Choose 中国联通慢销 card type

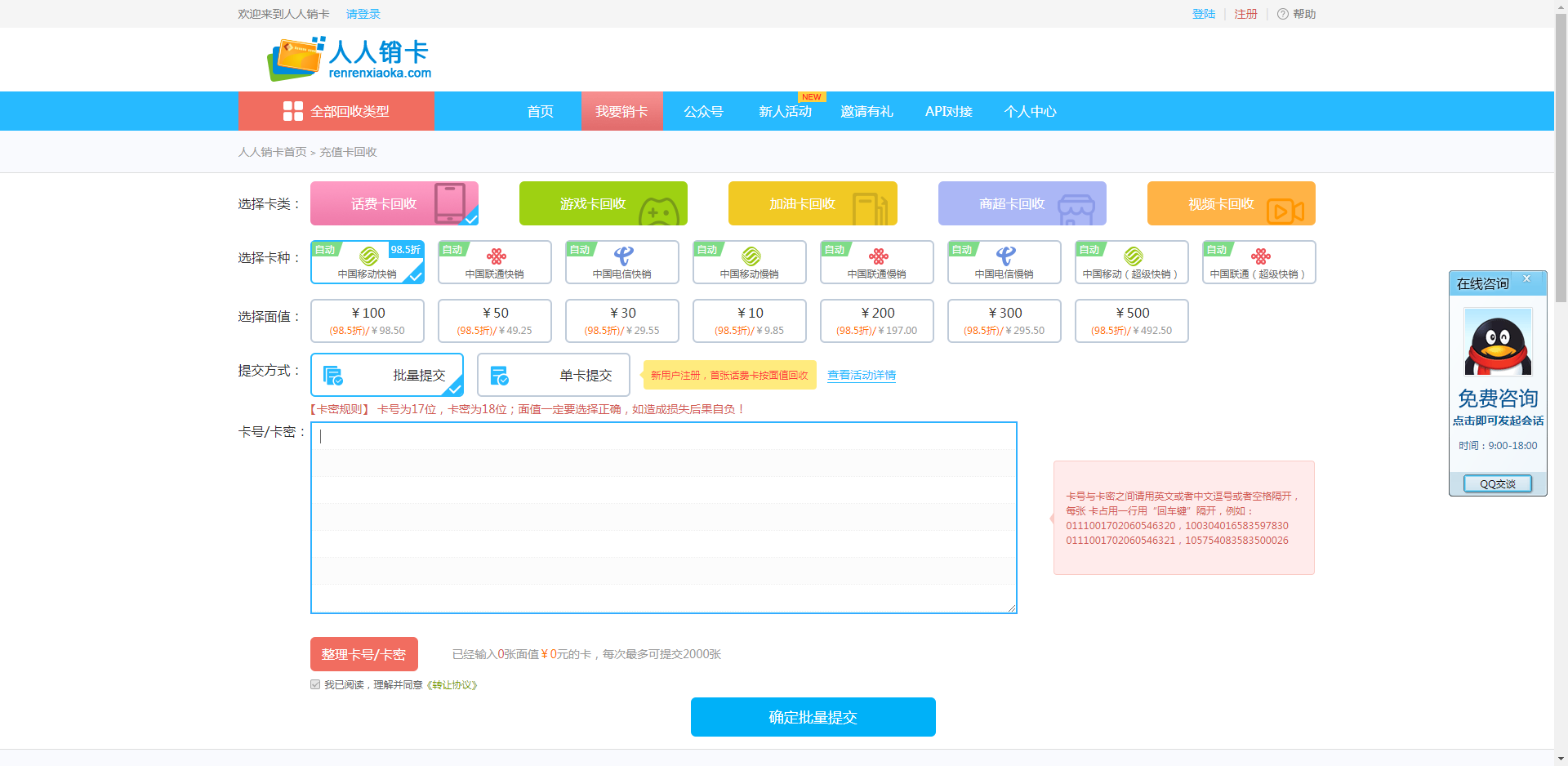(877, 262)
